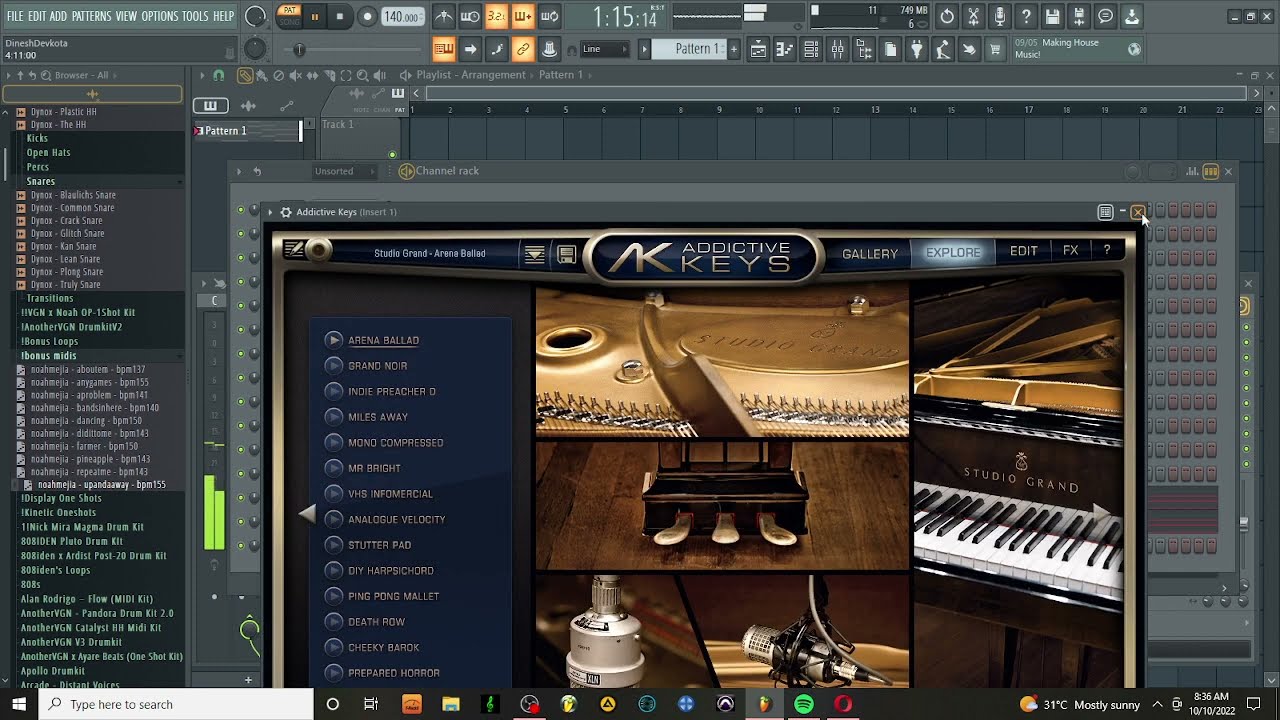This screenshot has width=1280, height=720.
Task: Load the Death Row preset
Action: pyautogui.click(x=376, y=622)
